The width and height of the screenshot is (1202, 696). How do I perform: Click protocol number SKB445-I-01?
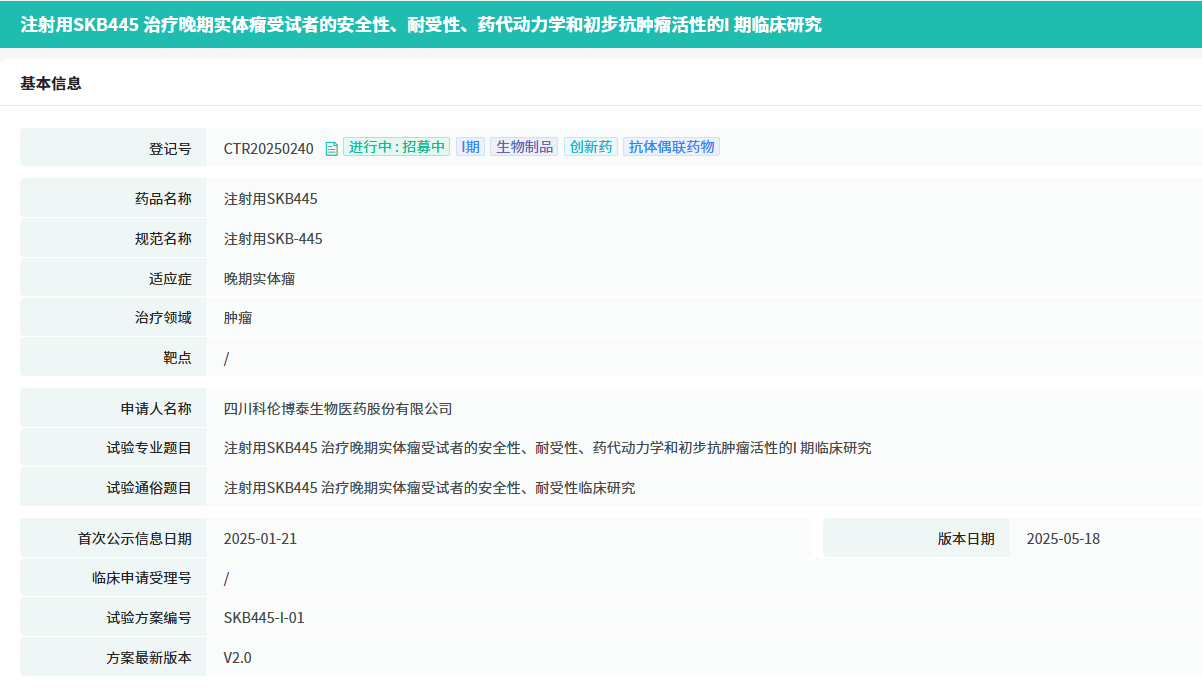tap(264, 618)
